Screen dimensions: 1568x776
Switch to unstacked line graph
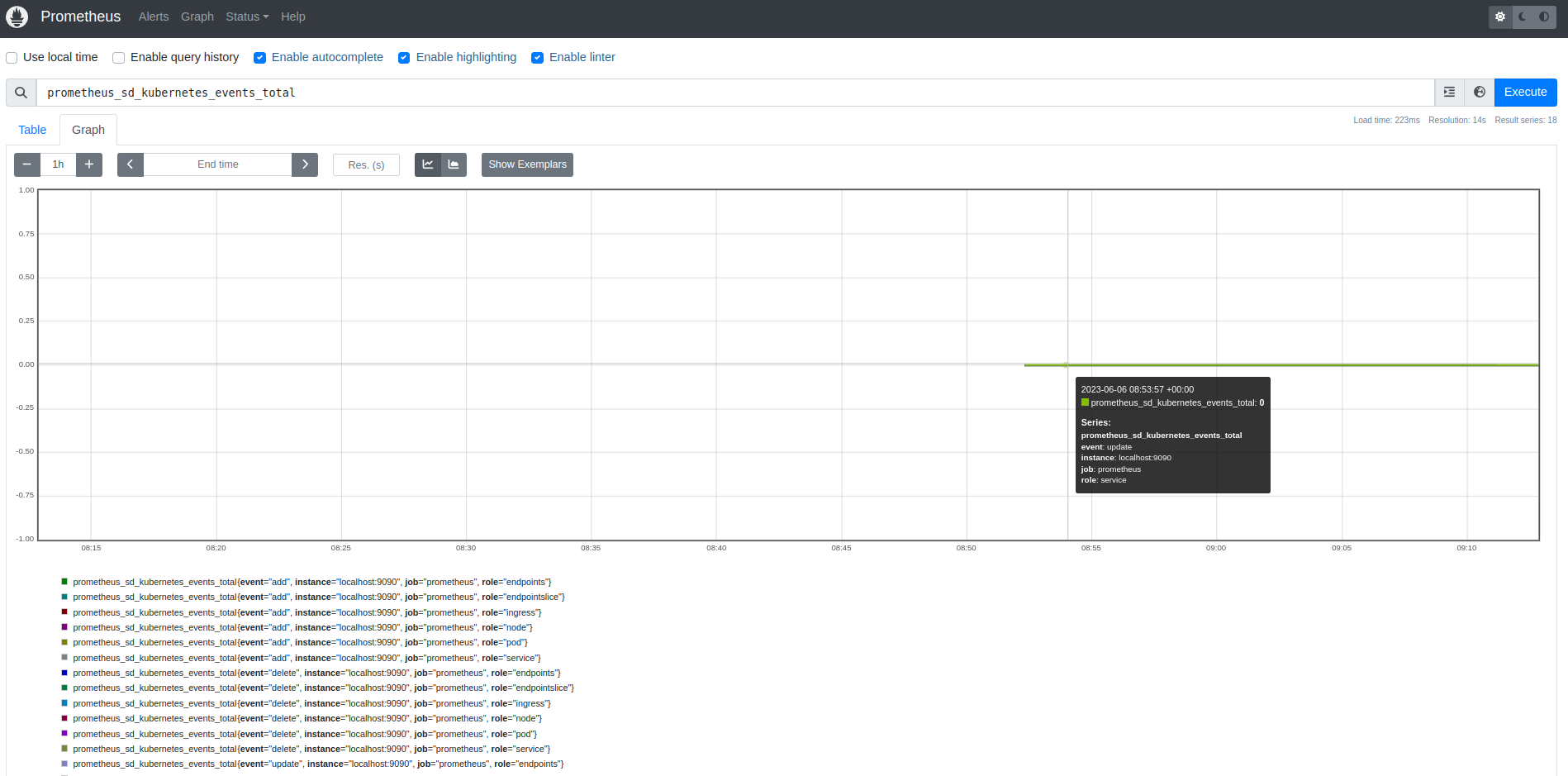[428, 164]
